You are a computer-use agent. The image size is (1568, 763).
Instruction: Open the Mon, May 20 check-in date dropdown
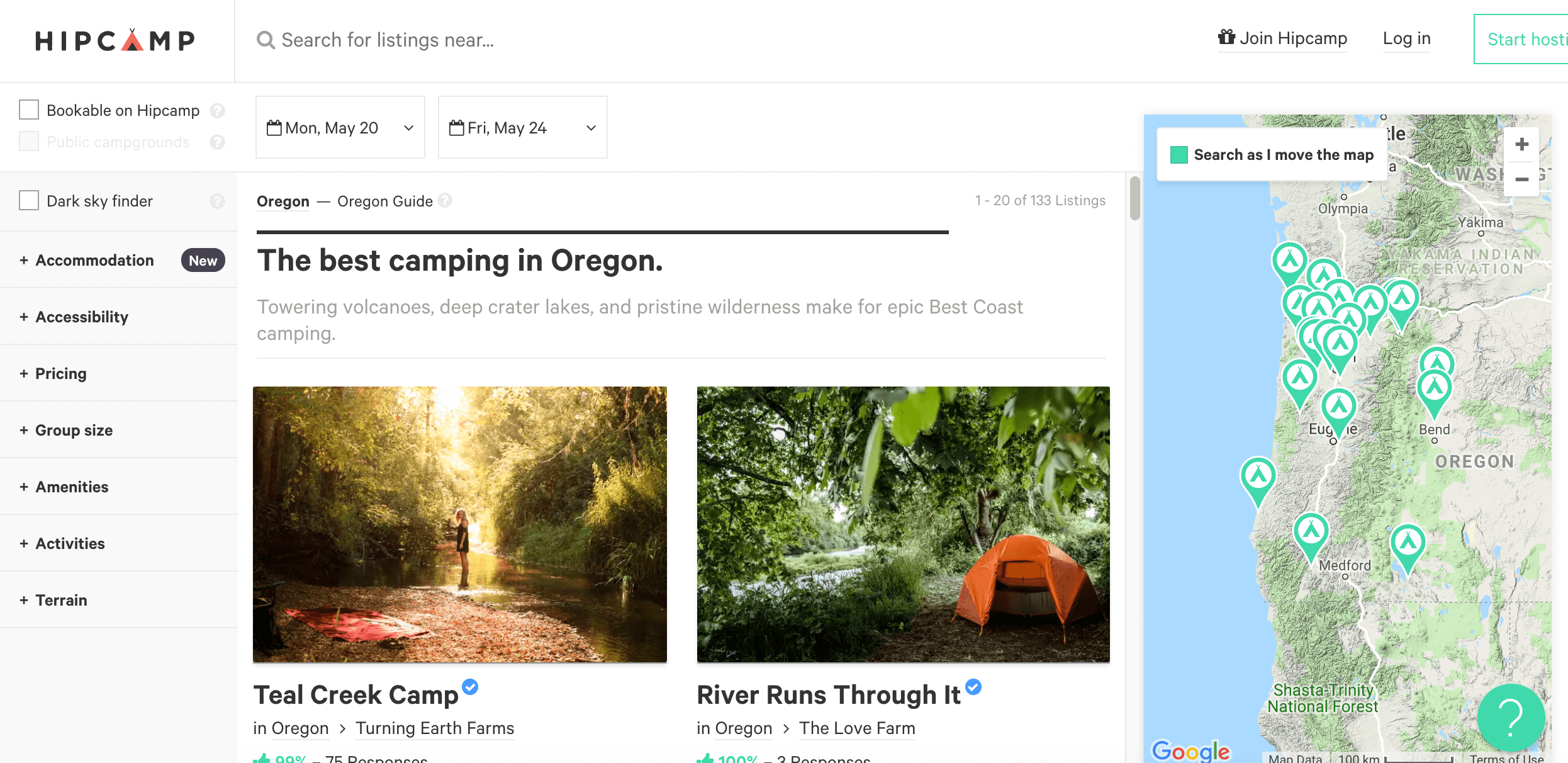340,127
